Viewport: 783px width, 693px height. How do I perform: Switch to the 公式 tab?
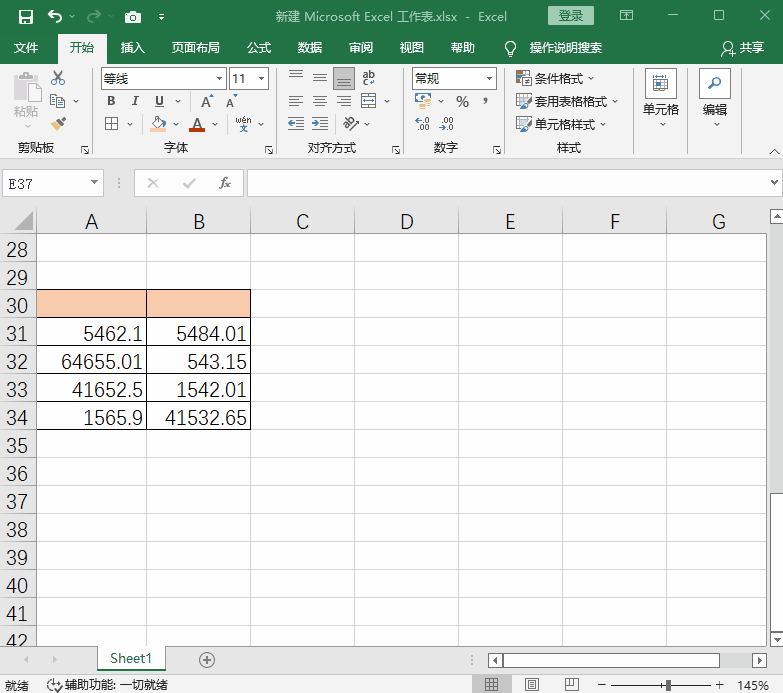tap(259, 48)
